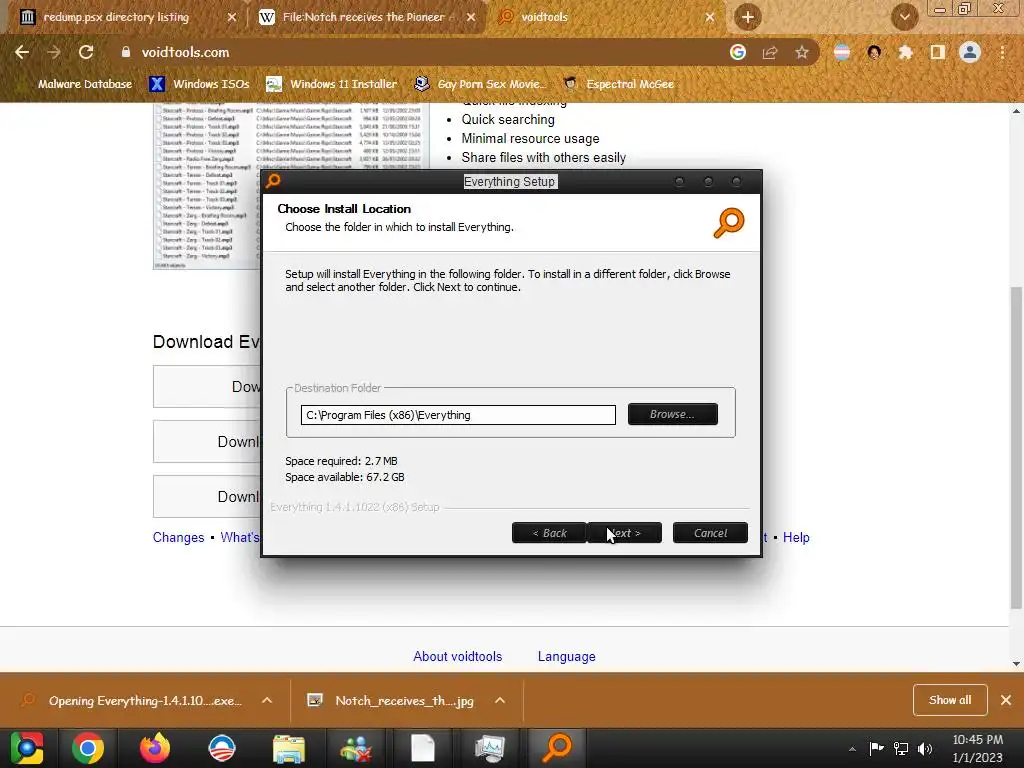Image resolution: width=1024 pixels, height=768 pixels.
Task: Open File Explorer from the taskbar
Action: tap(289, 748)
